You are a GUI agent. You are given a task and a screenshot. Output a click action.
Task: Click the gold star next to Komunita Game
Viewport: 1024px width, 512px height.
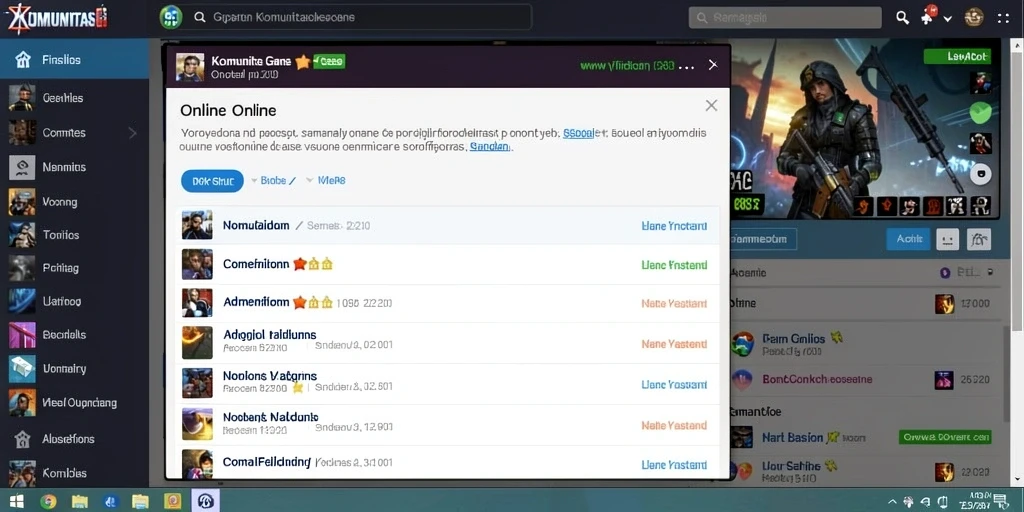tap(302, 62)
